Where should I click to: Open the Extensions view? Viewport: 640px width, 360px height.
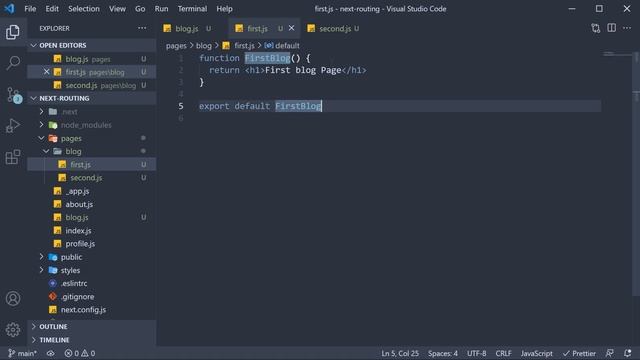pyautogui.click(x=13, y=157)
